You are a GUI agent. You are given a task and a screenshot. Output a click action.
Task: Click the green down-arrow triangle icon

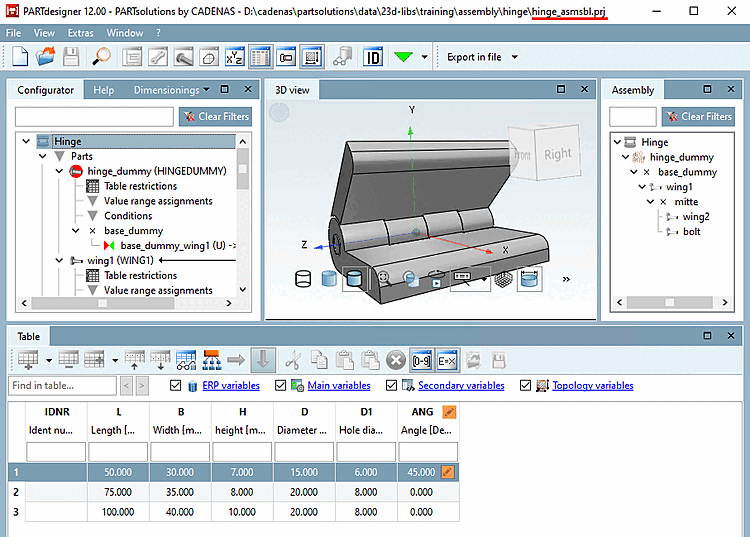pos(403,57)
